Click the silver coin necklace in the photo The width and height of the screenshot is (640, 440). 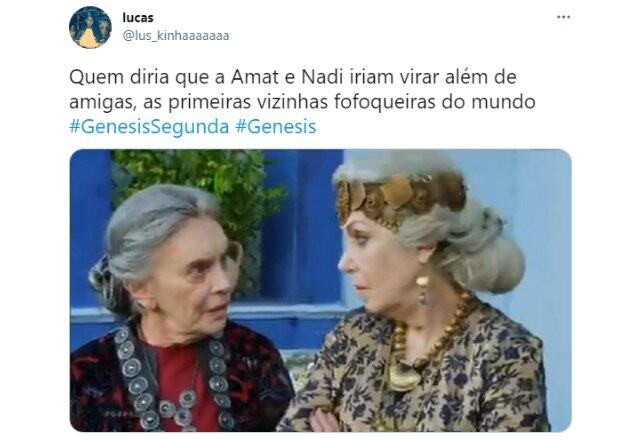[x=171, y=378]
